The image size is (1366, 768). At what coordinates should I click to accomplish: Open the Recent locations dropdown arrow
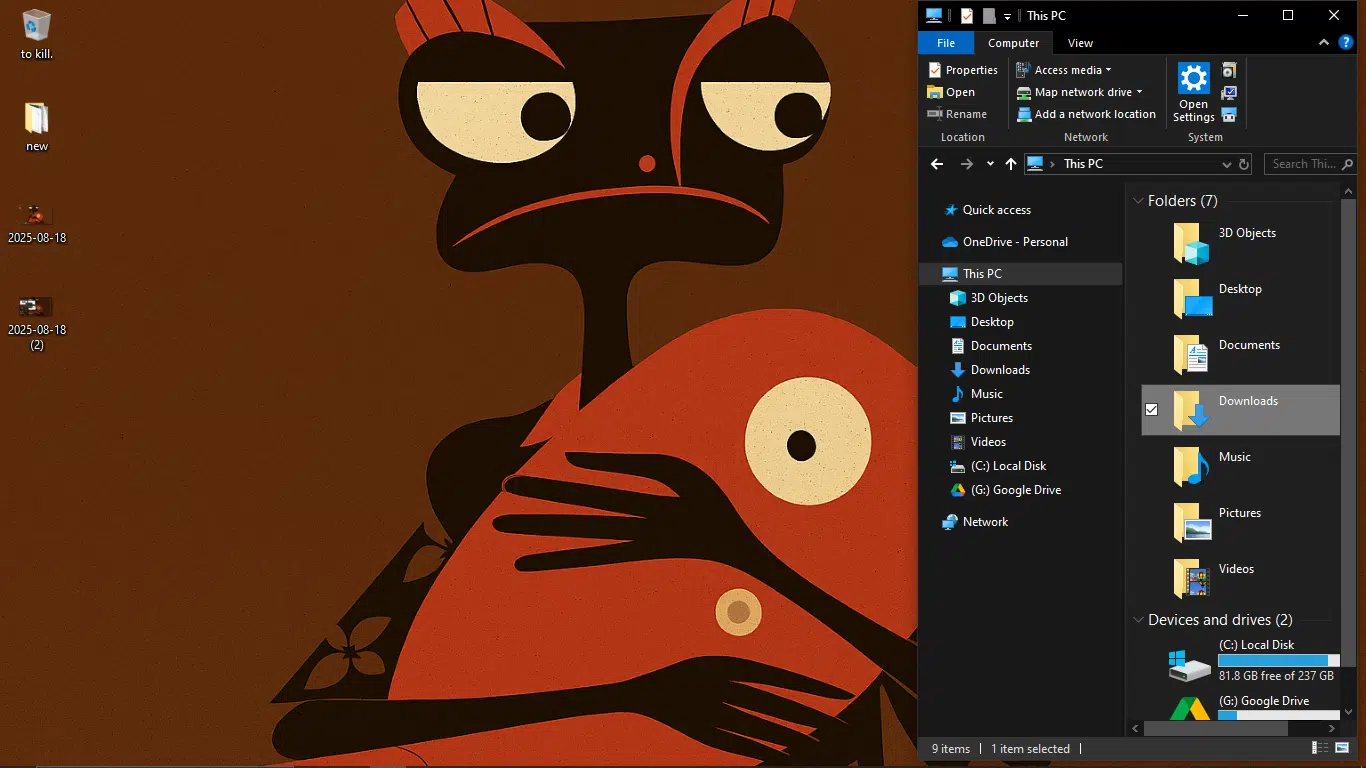pyautogui.click(x=990, y=164)
